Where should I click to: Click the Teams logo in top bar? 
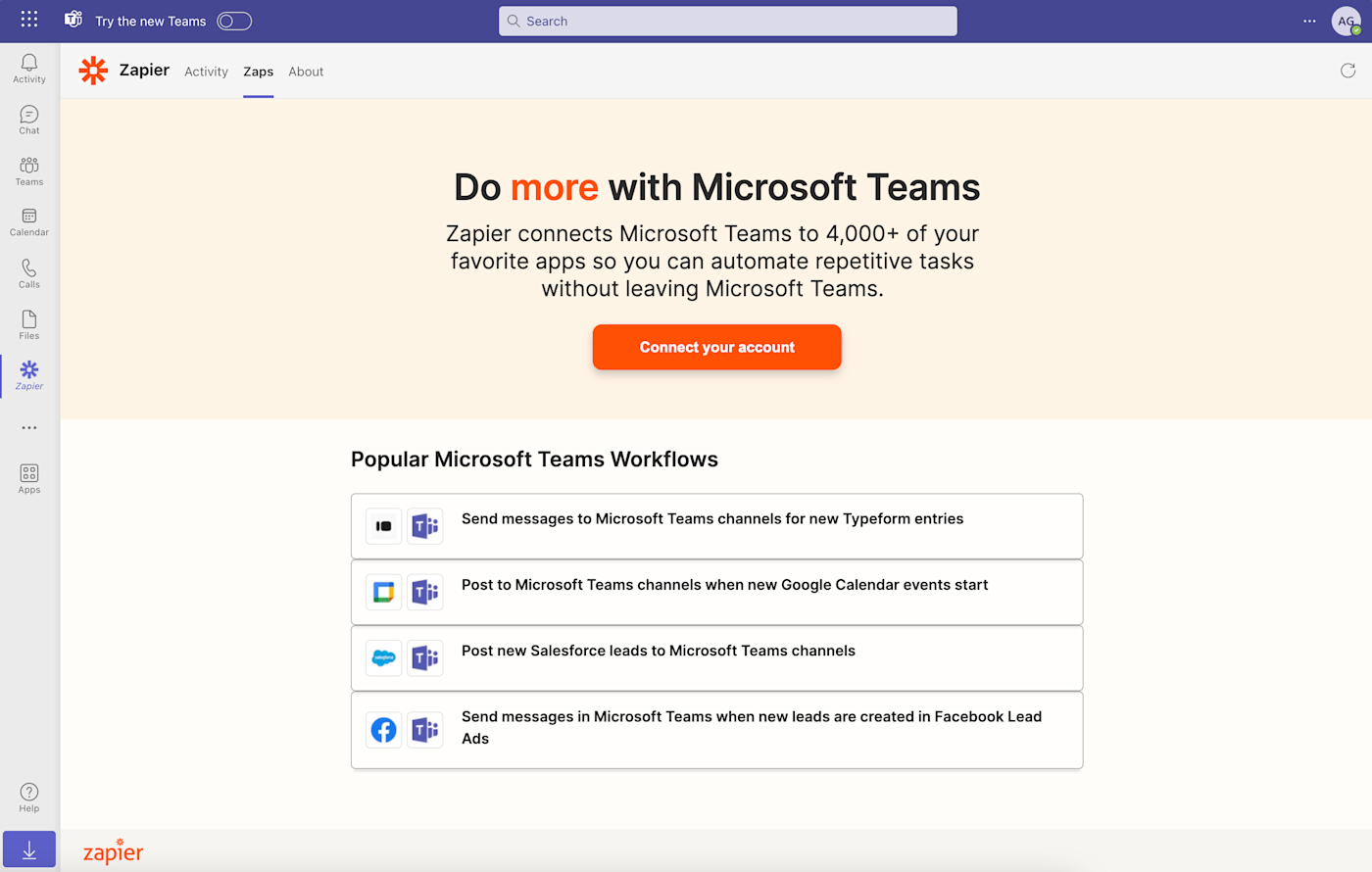73,20
